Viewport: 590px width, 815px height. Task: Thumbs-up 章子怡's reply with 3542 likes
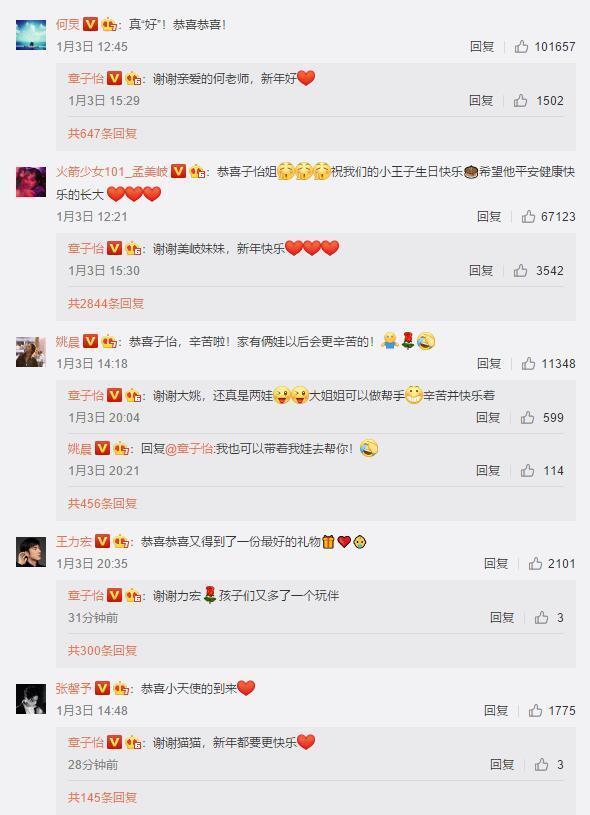click(520, 271)
